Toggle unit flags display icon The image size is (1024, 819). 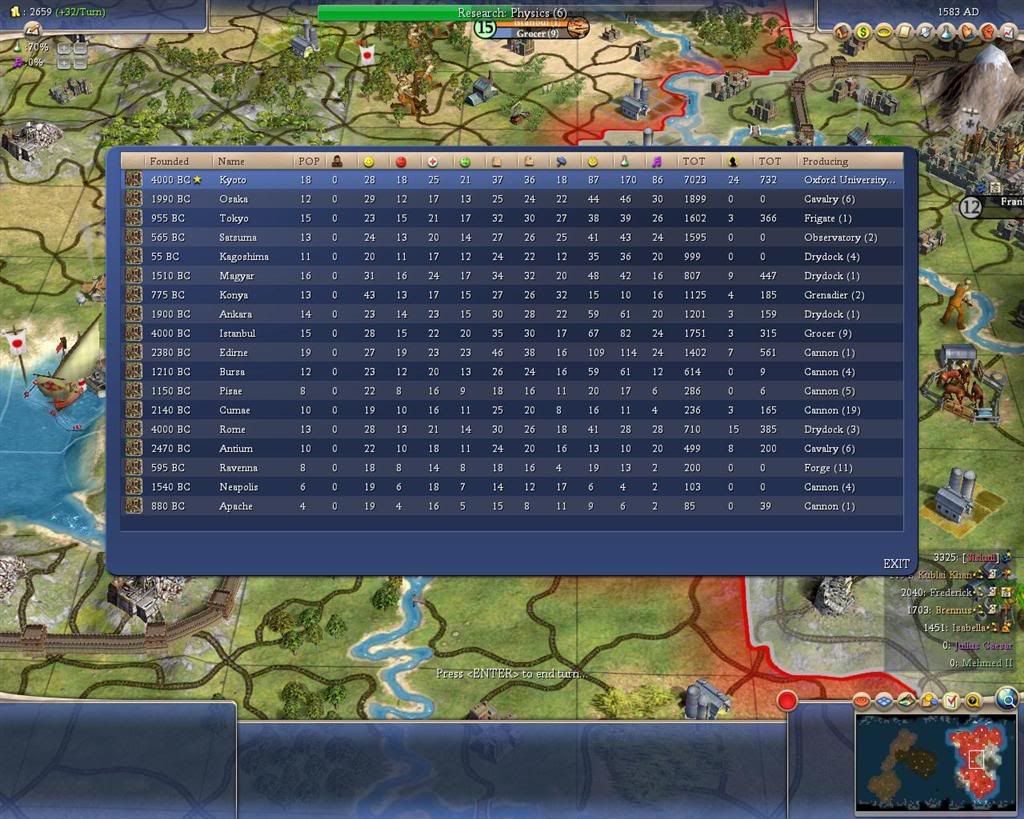861,701
